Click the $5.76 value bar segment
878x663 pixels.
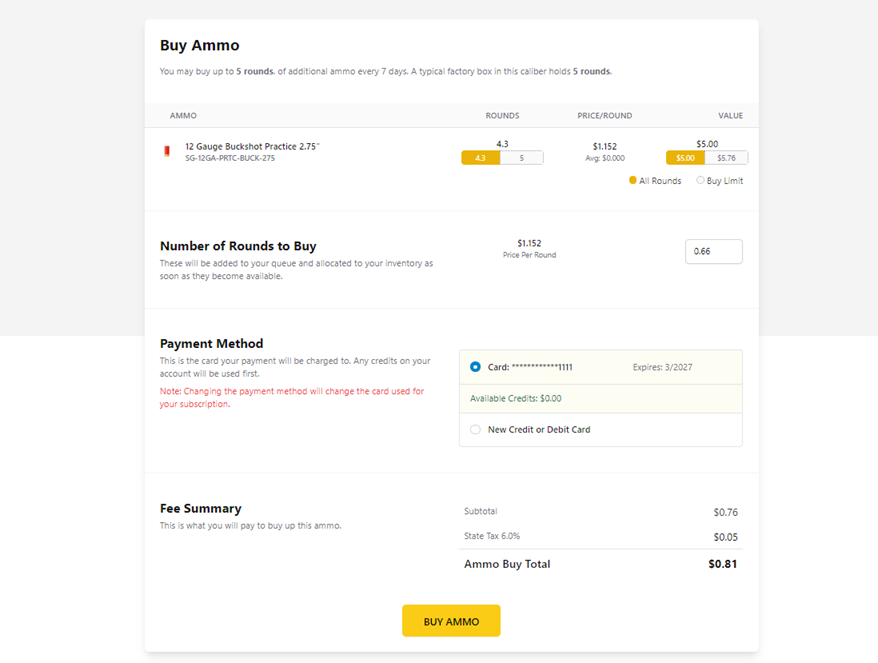tap(726, 158)
